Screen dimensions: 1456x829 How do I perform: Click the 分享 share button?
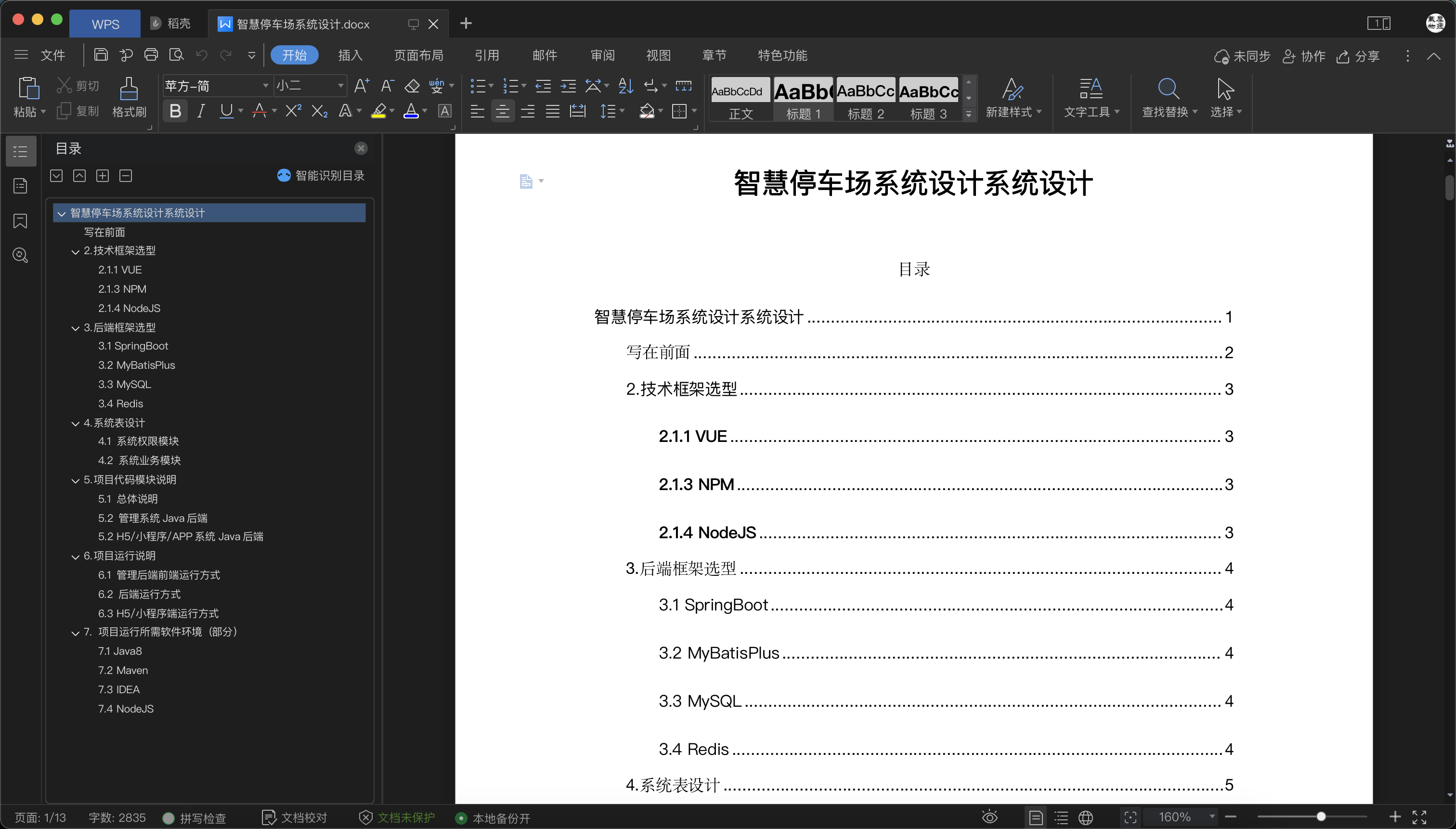1358,56
